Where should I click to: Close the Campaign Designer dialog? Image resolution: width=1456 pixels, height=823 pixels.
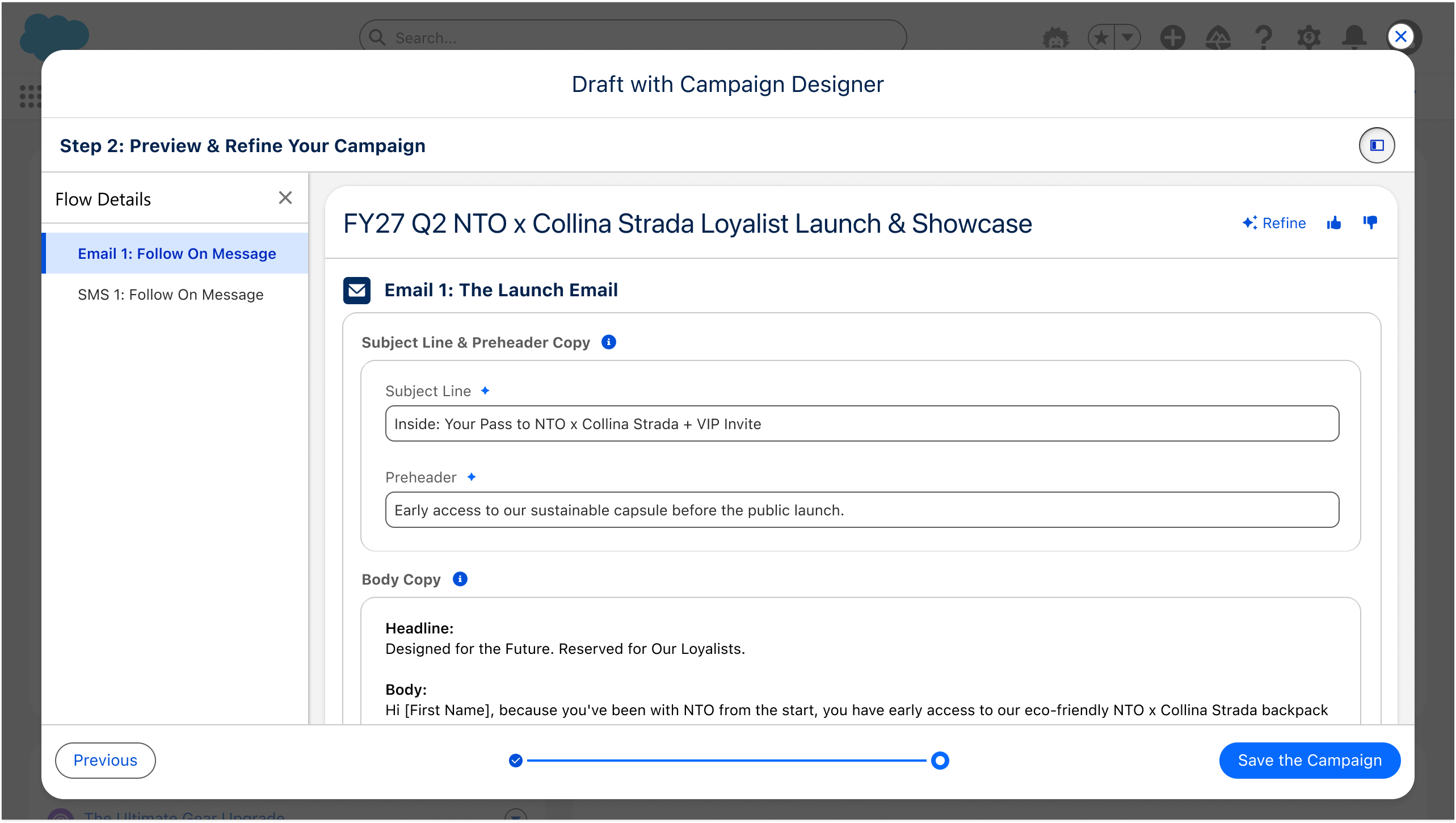[x=1400, y=36]
